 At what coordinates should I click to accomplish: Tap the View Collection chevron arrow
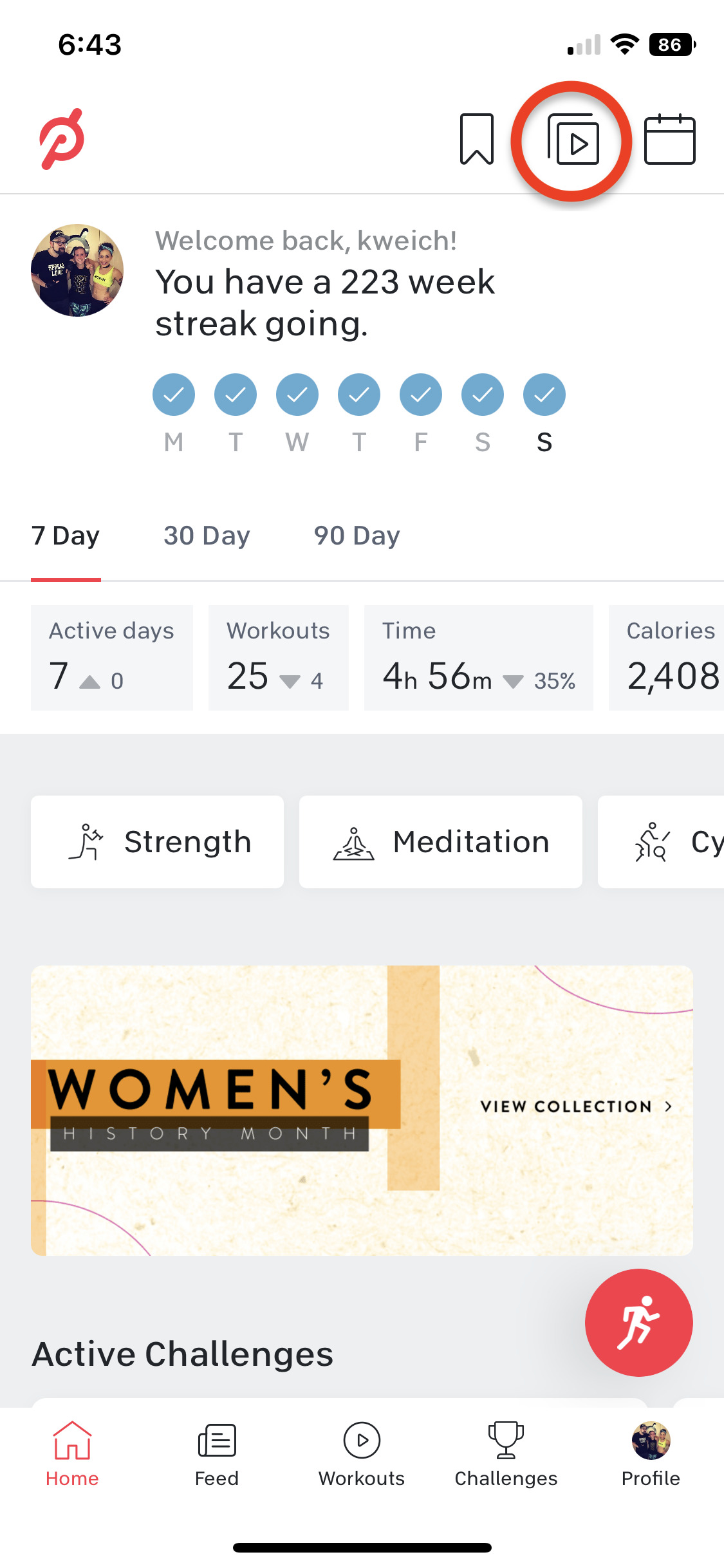[x=668, y=1106]
